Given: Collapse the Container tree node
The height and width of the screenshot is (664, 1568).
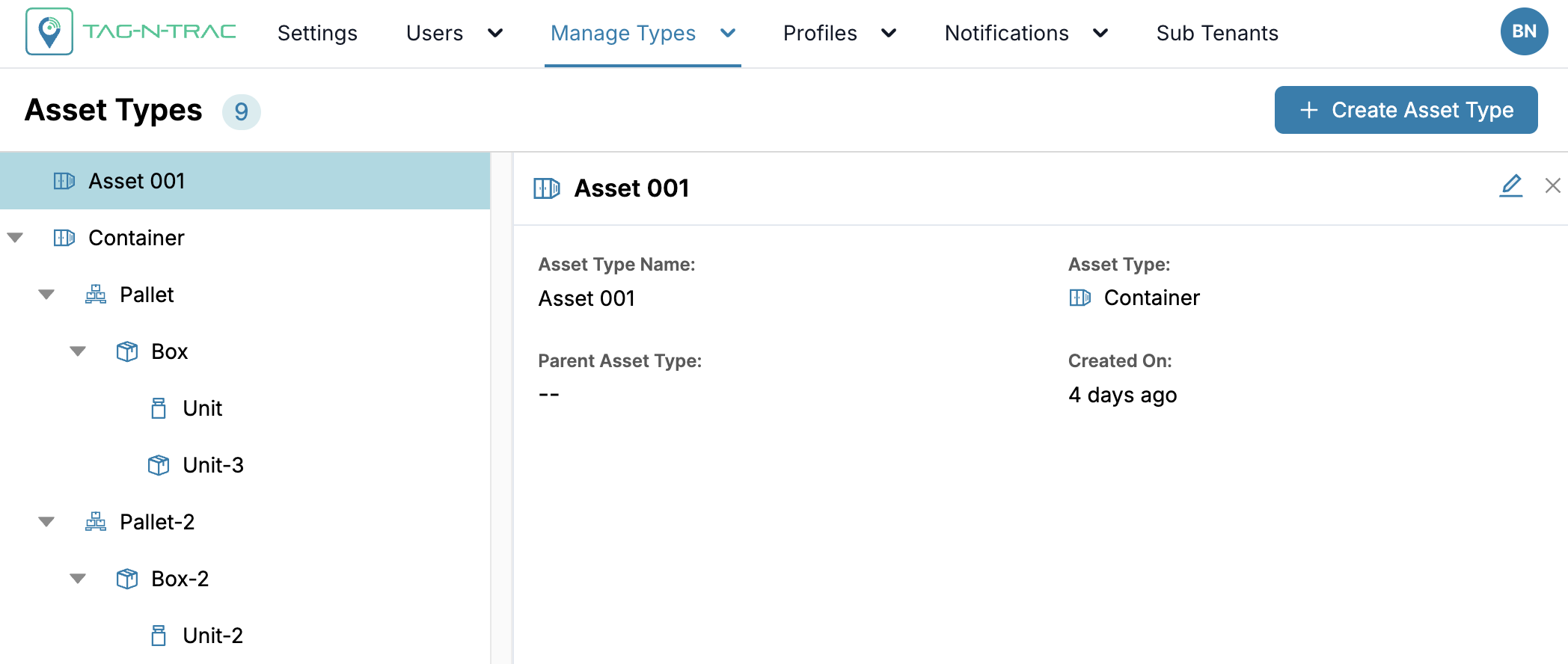Looking at the screenshot, I should click(15, 238).
